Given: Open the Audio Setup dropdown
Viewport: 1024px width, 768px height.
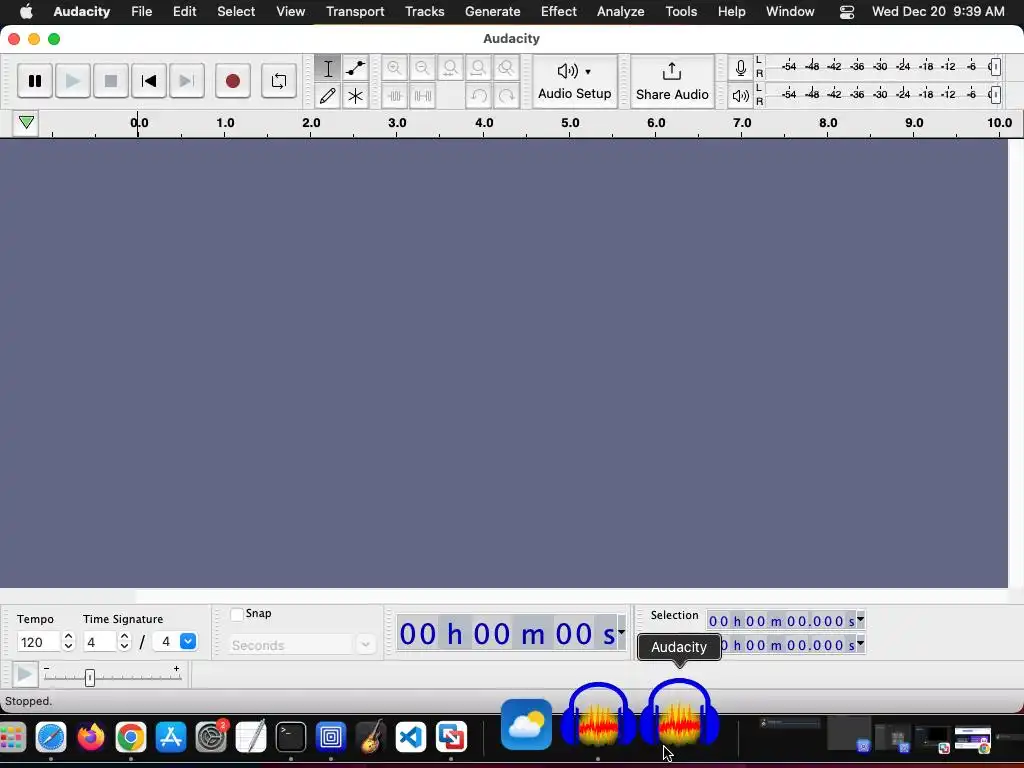Looking at the screenshot, I should pyautogui.click(x=575, y=81).
